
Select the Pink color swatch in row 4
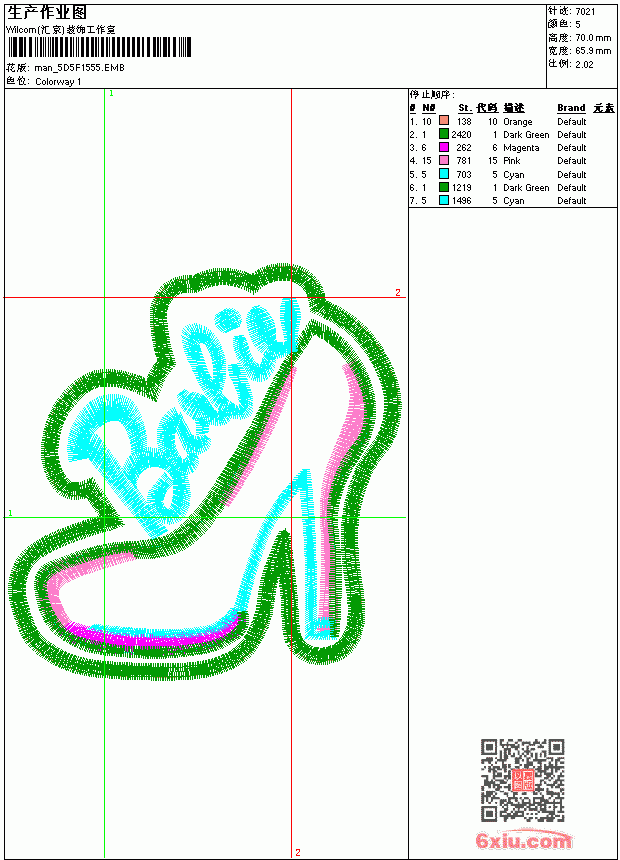coord(444,160)
